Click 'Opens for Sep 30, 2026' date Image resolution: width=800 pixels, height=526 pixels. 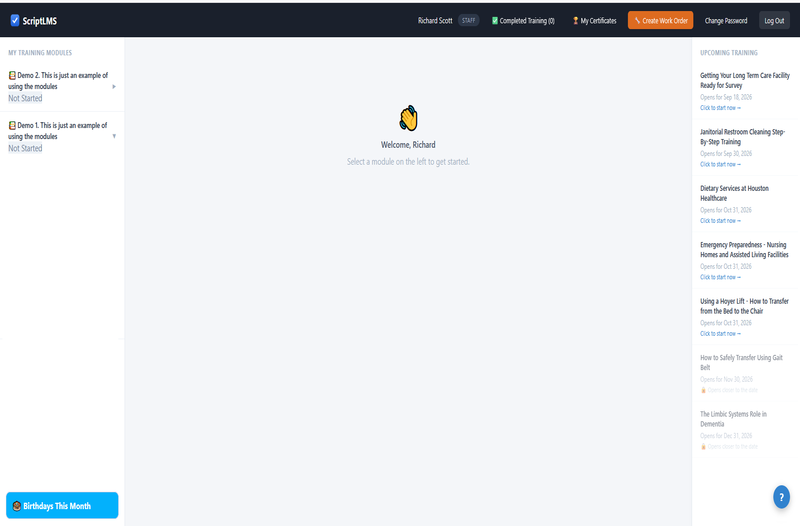(x=726, y=154)
